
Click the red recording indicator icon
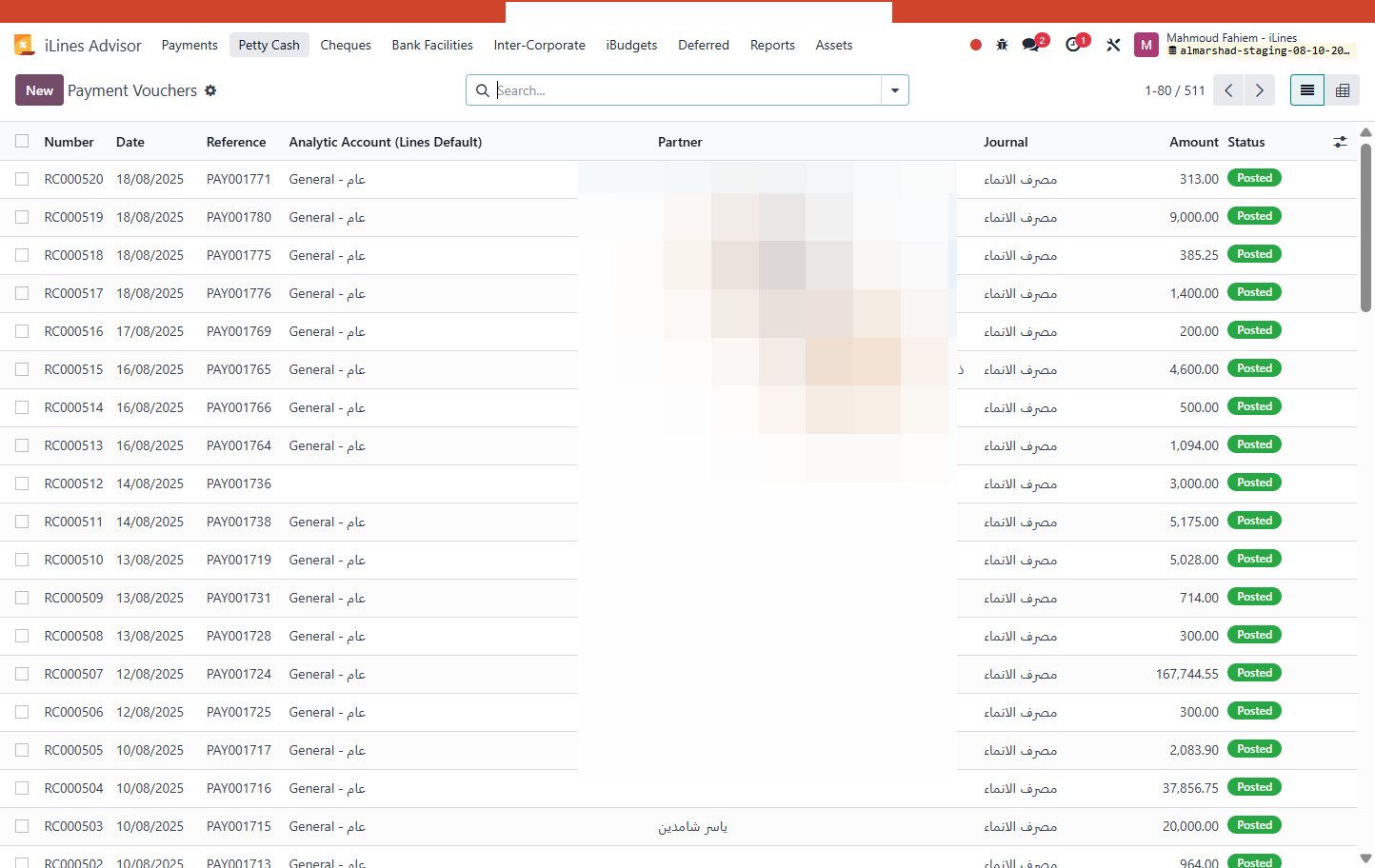pyautogui.click(x=976, y=45)
